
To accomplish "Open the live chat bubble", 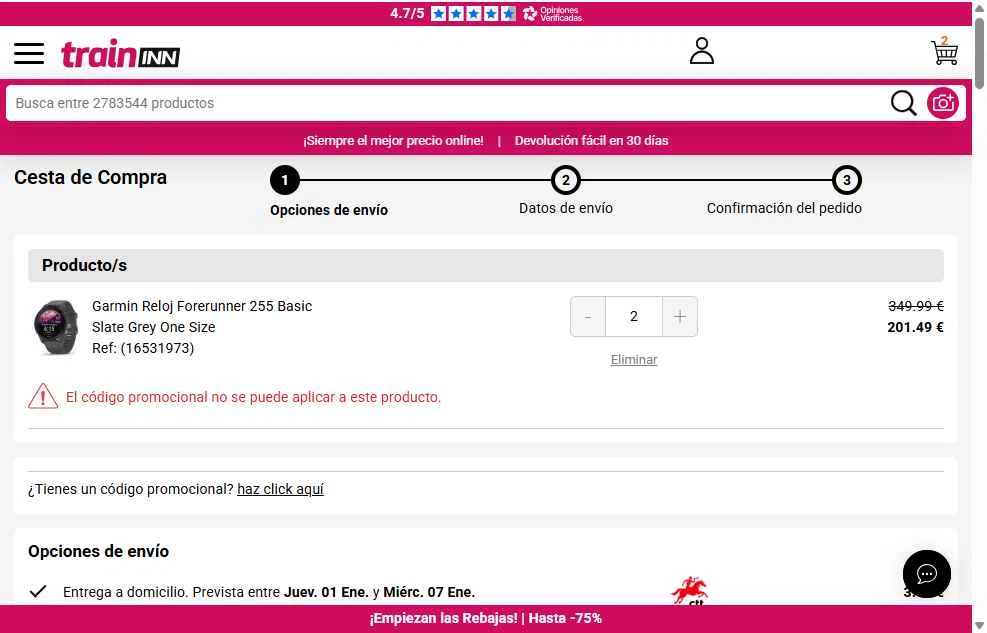I will click(926, 574).
